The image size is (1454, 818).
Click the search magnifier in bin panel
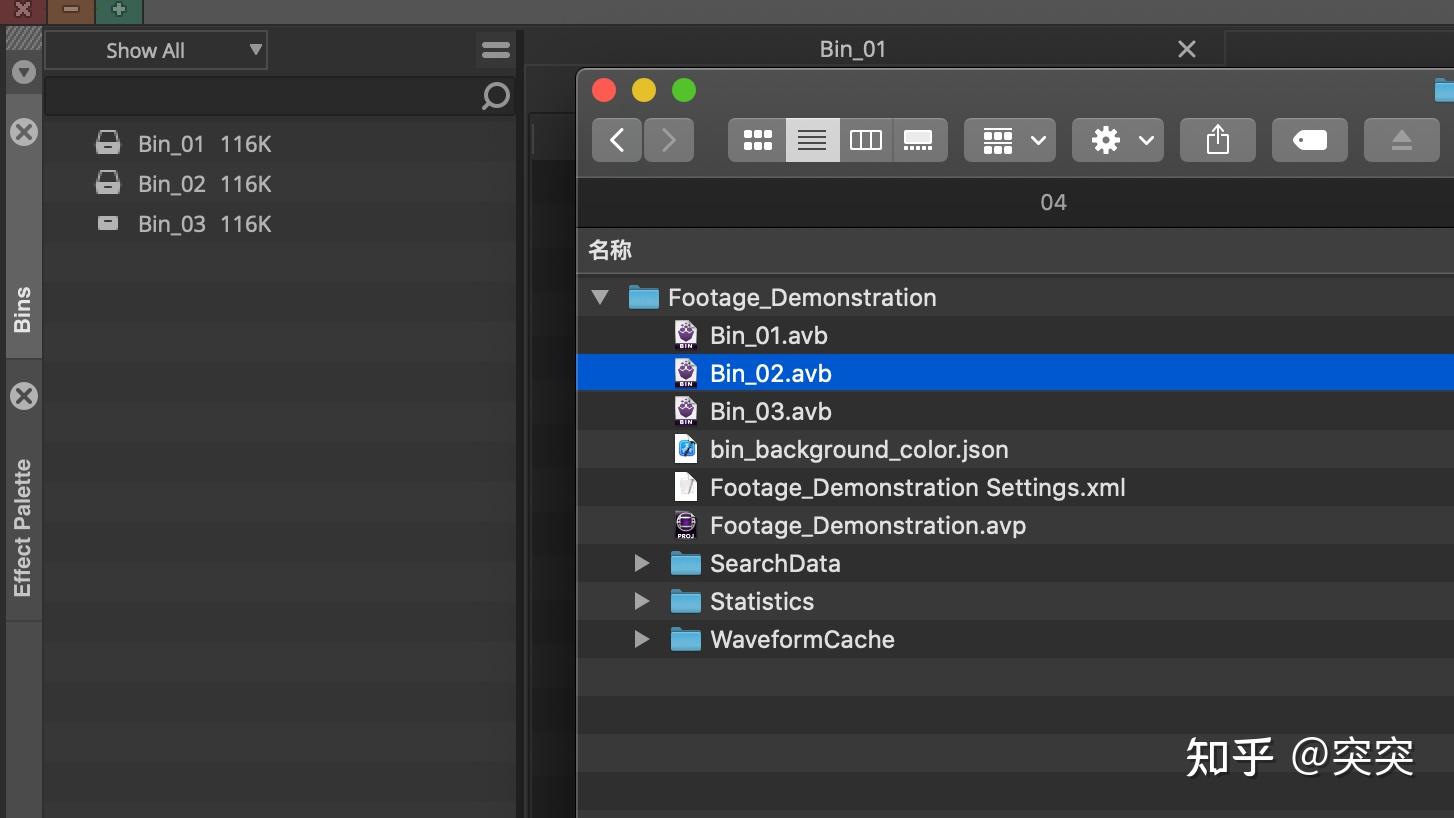pos(495,96)
